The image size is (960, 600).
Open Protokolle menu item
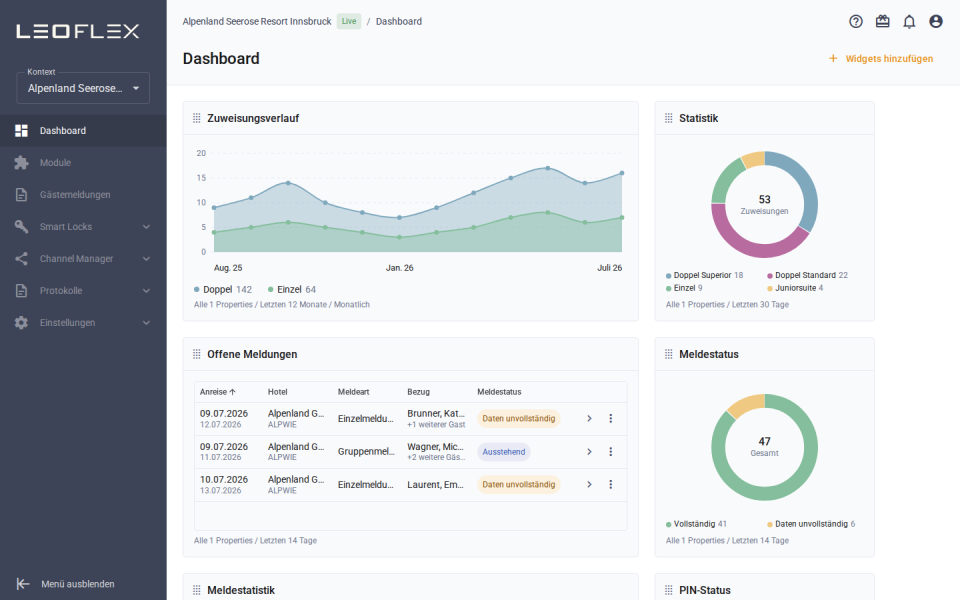[83, 291]
